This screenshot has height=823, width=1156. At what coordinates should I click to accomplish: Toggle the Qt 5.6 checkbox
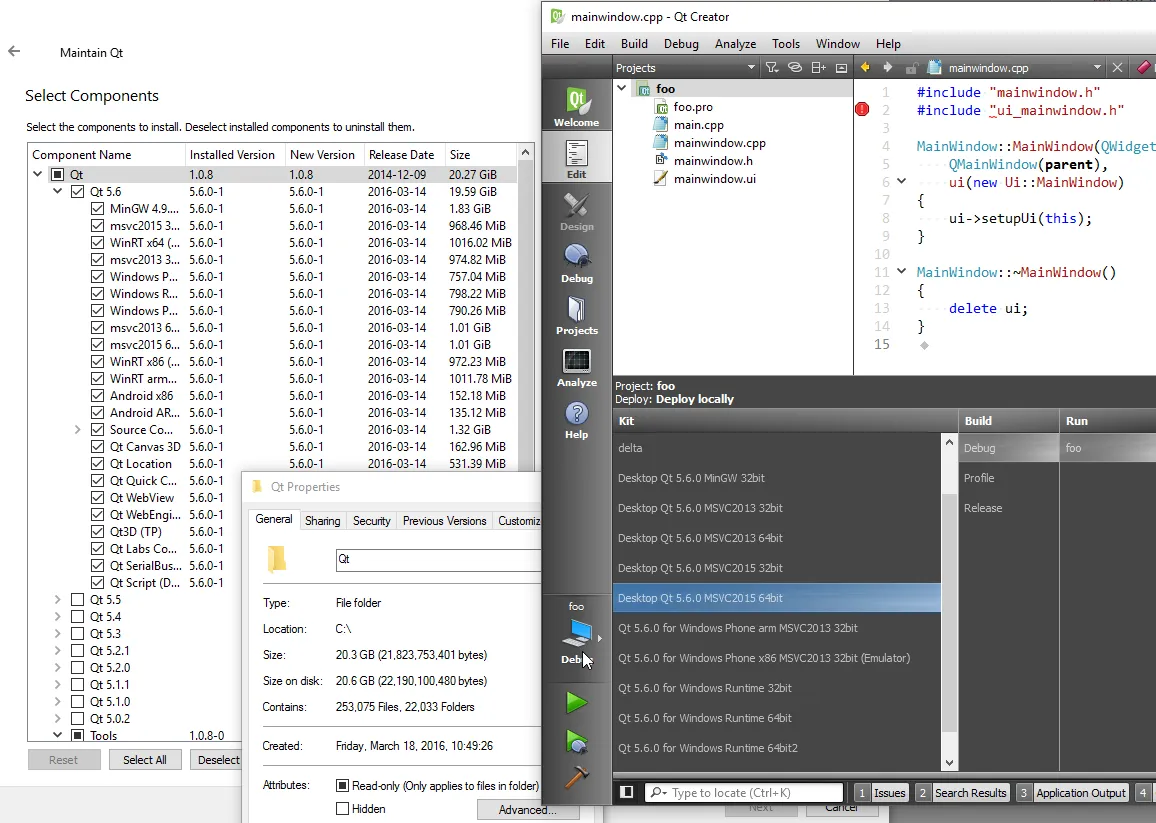[x=77, y=192]
